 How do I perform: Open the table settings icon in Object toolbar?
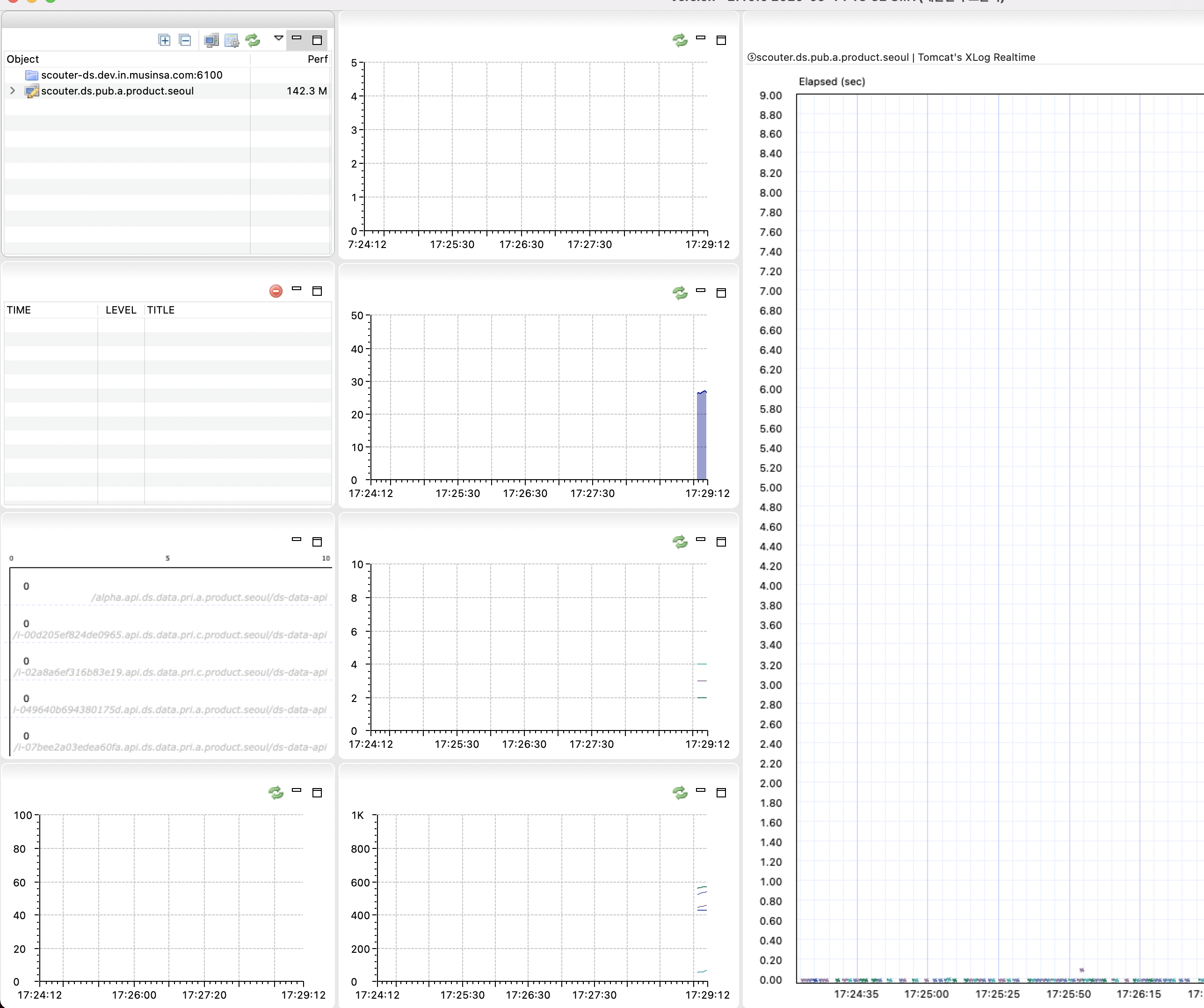click(x=232, y=40)
